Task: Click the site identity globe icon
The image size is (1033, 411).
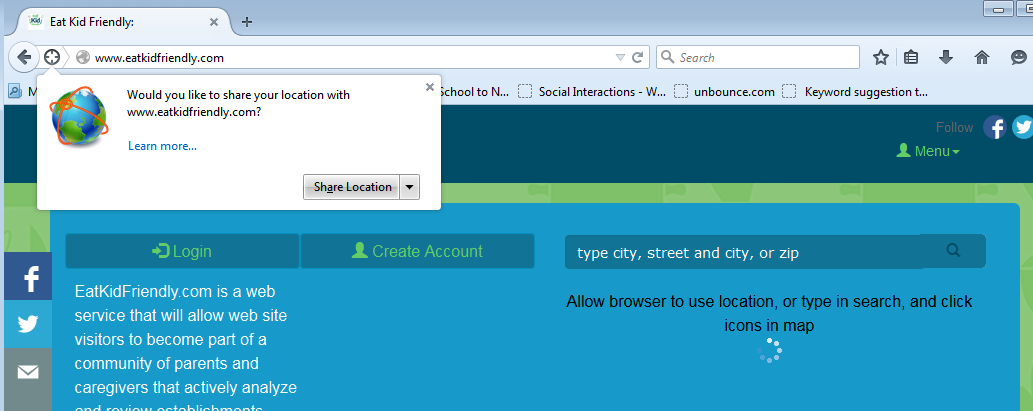Action: click(x=82, y=57)
